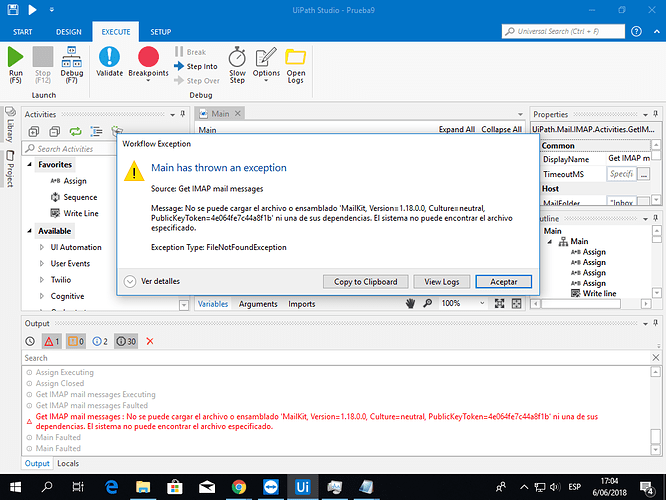The image size is (666, 500).
Task: Open the START ribbon tab
Action: [23, 32]
